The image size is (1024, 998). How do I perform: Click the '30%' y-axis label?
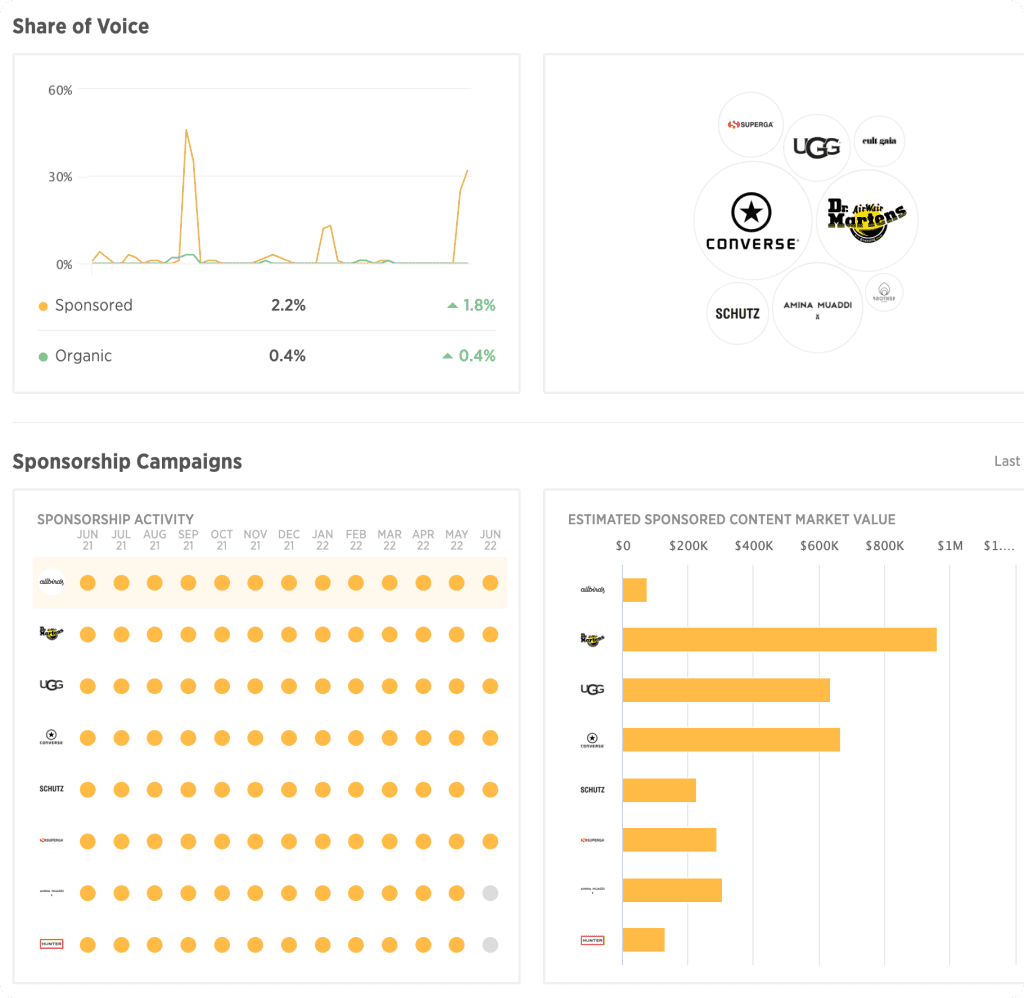(x=60, y=177)
